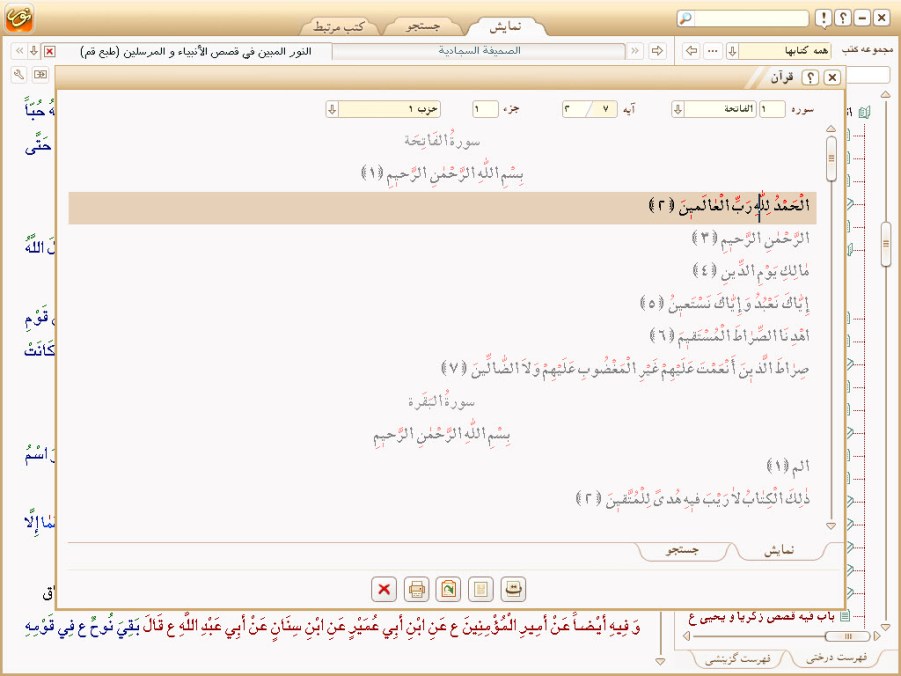
Task: Click the rightmost toolbar icon in the Quran dialog
Action: pyautogui.click(x=513, y=589)
